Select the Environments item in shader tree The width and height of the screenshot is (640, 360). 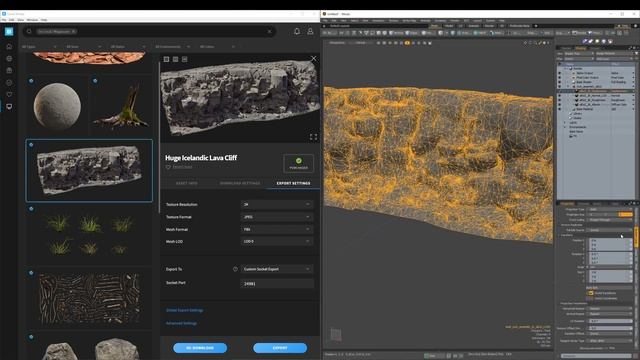[577, 127]
